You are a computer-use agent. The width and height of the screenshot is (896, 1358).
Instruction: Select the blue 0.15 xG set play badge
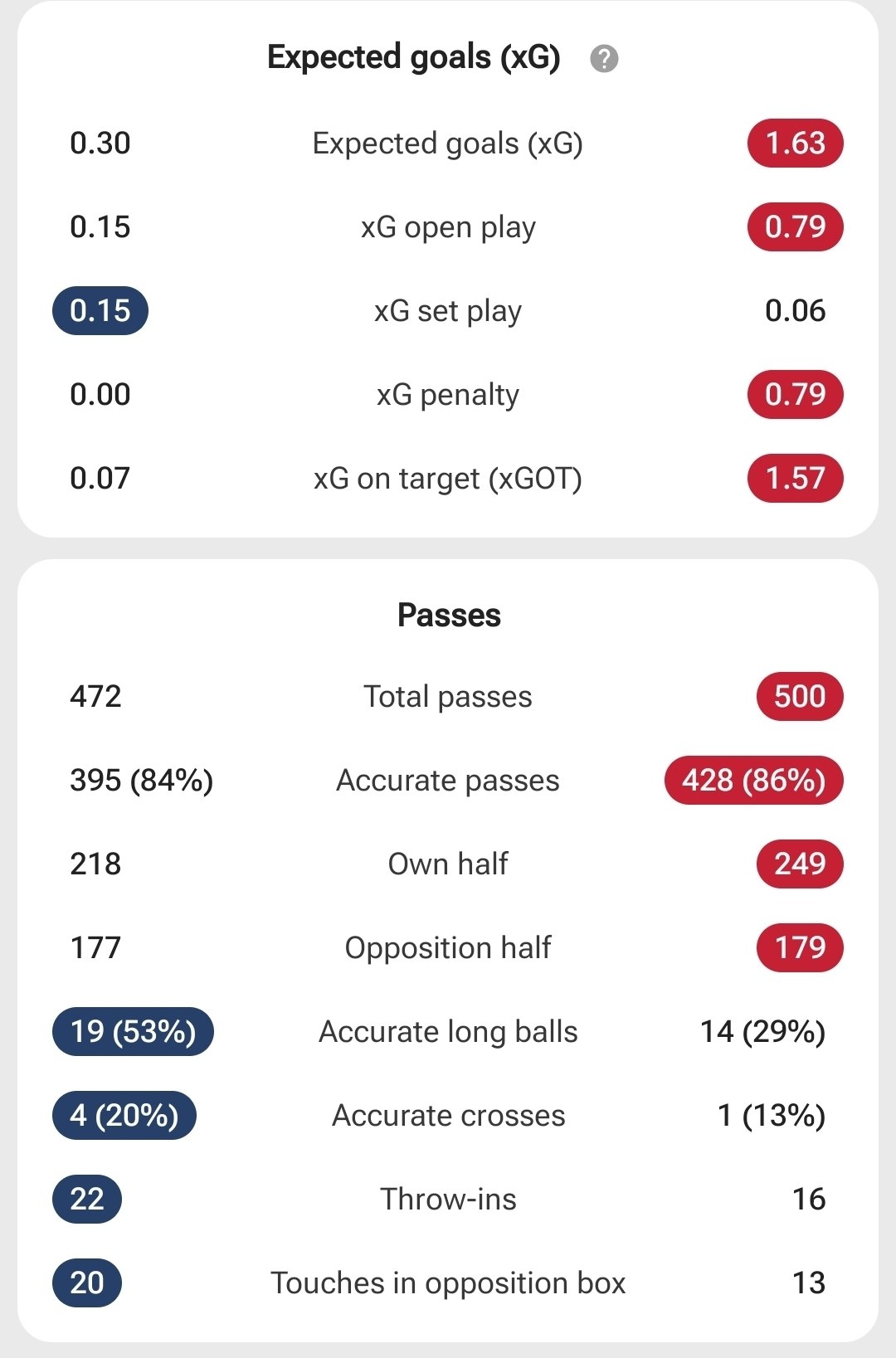pyautogui.click(x=100, y=310)
